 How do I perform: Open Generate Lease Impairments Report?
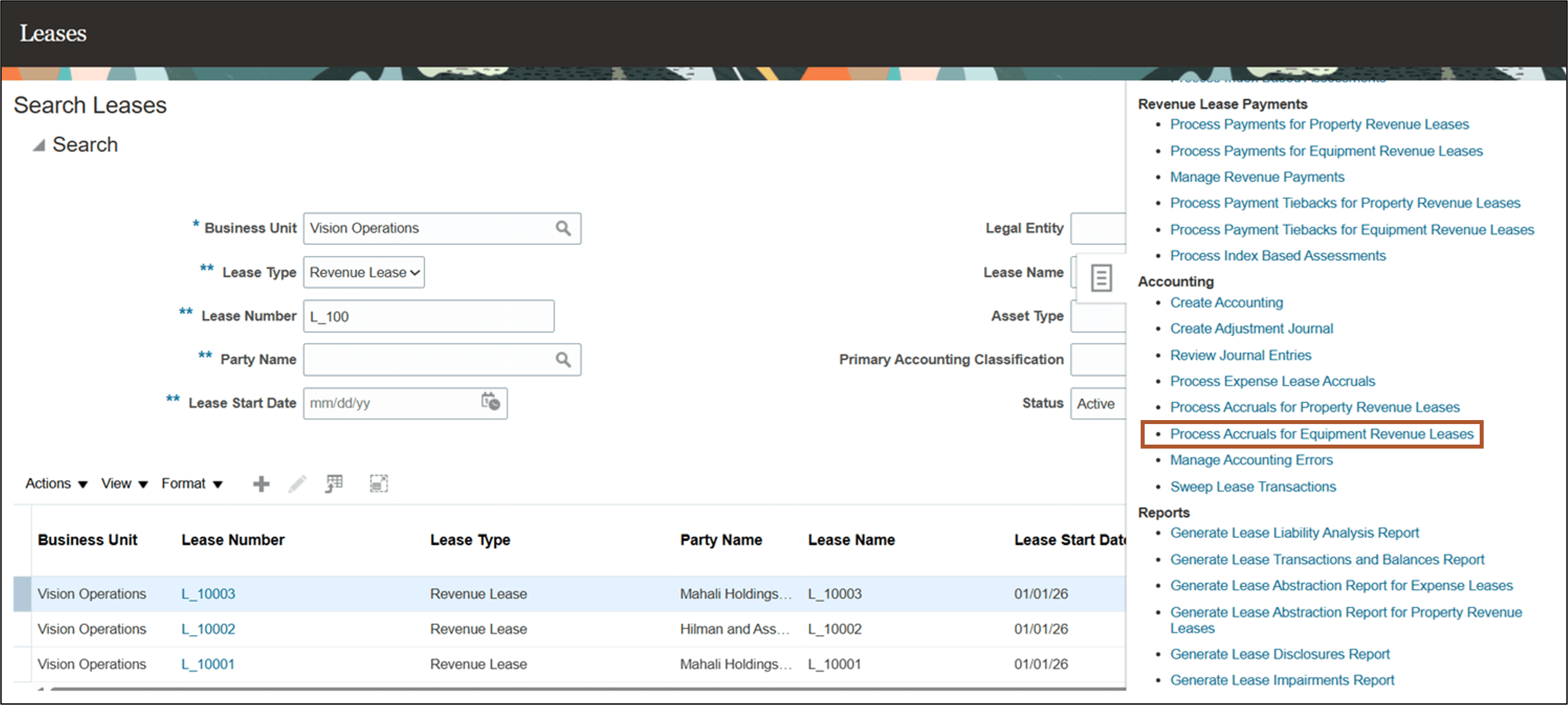pyautogui.click(x=1282, y=680)
